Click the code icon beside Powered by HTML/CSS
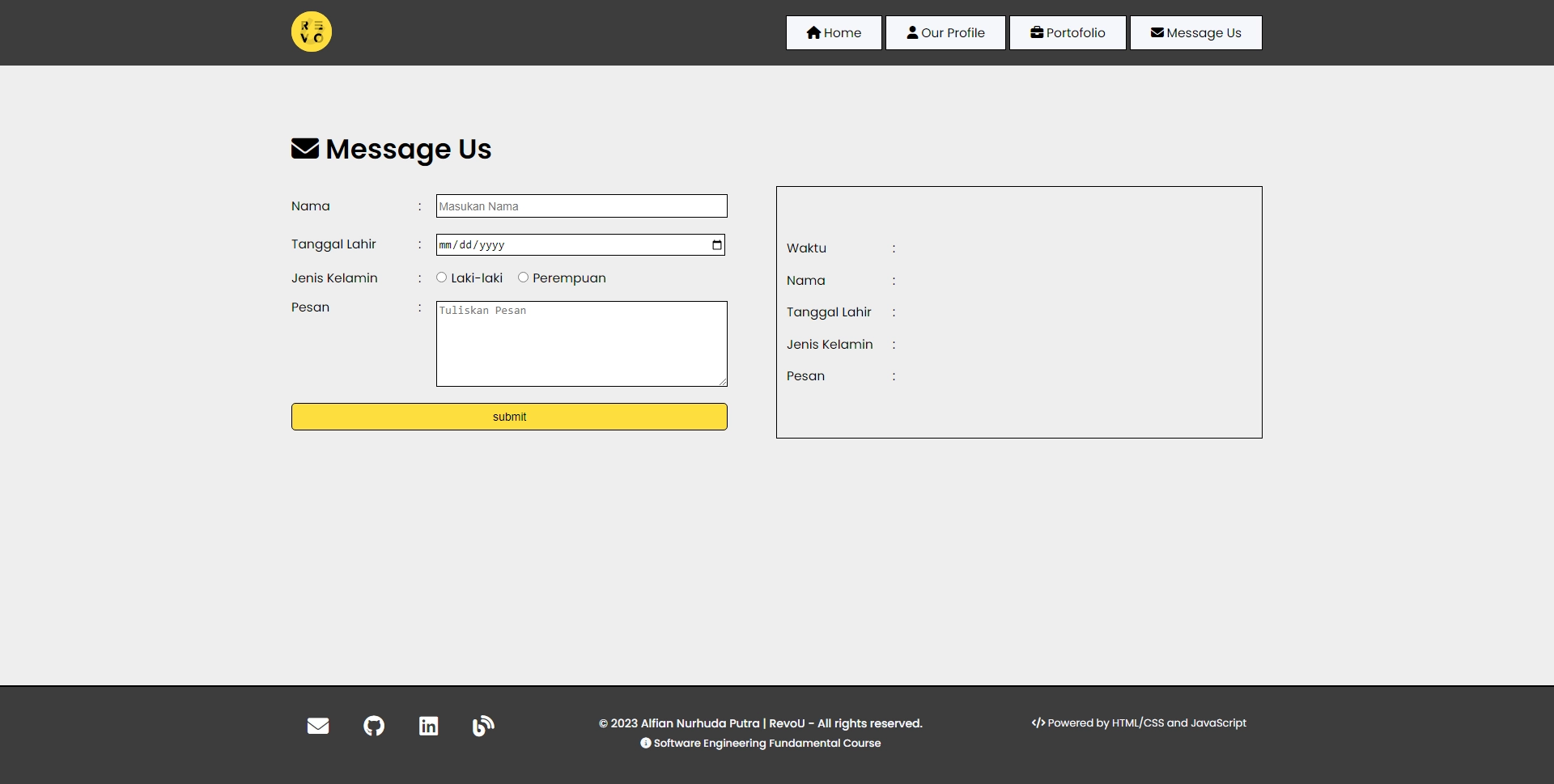1554x784 pixels. [x=1038, y=723]
